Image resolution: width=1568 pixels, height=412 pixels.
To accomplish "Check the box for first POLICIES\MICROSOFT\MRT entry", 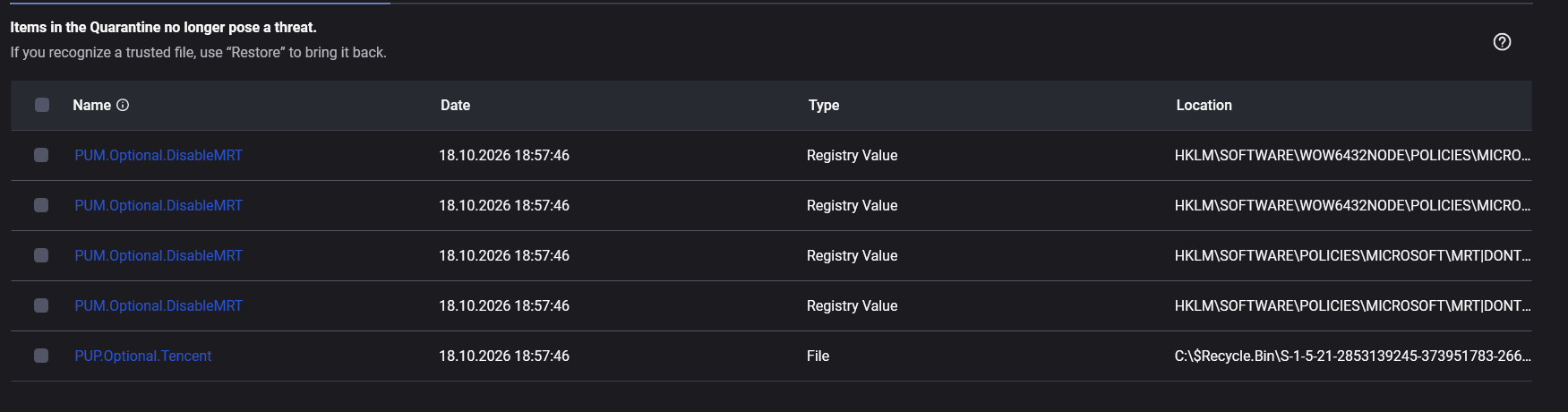I will (x=41, y=255).
